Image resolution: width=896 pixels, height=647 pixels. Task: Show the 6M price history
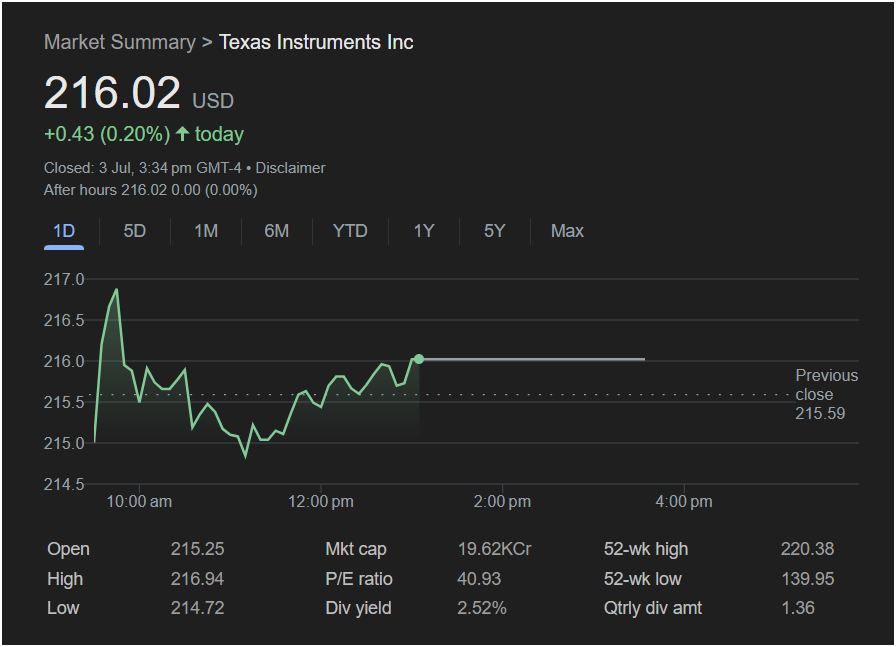pyautogui.click(x=277, y=231)
